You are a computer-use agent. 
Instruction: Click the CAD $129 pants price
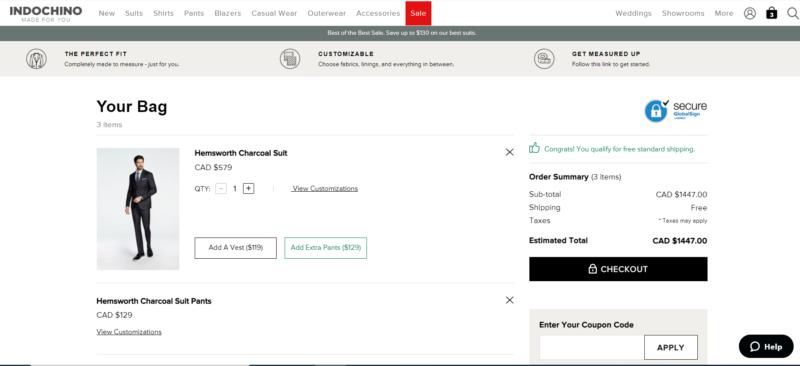(x=114, y=315)
